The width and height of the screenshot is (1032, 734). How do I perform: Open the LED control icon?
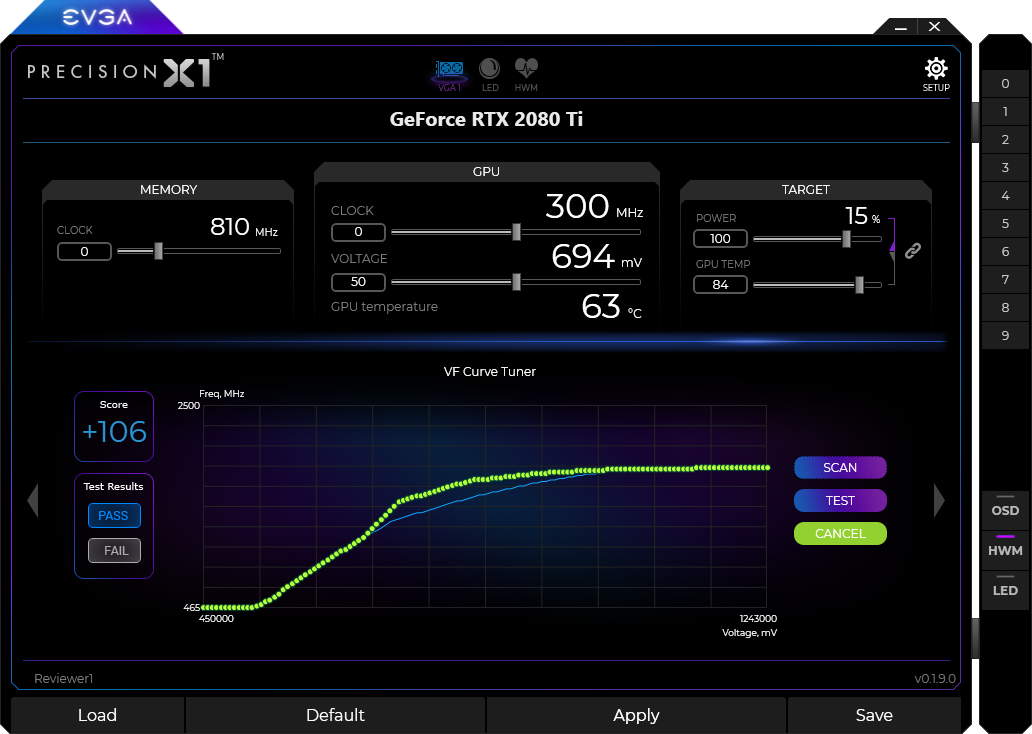[x=490, y=70]
